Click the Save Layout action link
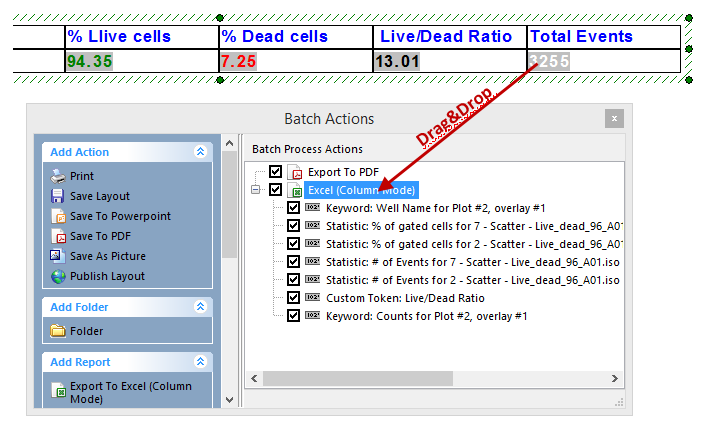This screenshot has height=426, width=706. pos(100,196)
